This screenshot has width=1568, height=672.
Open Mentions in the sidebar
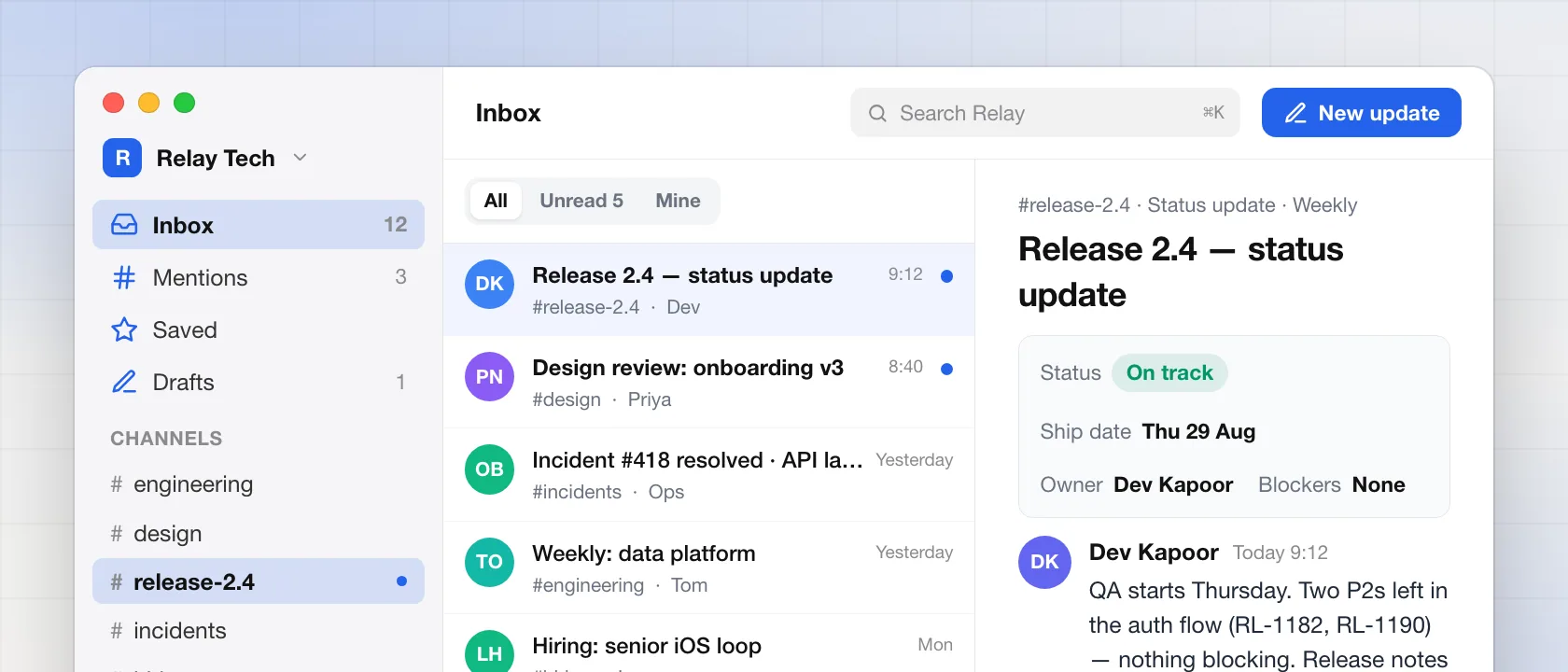coord(259,277)
